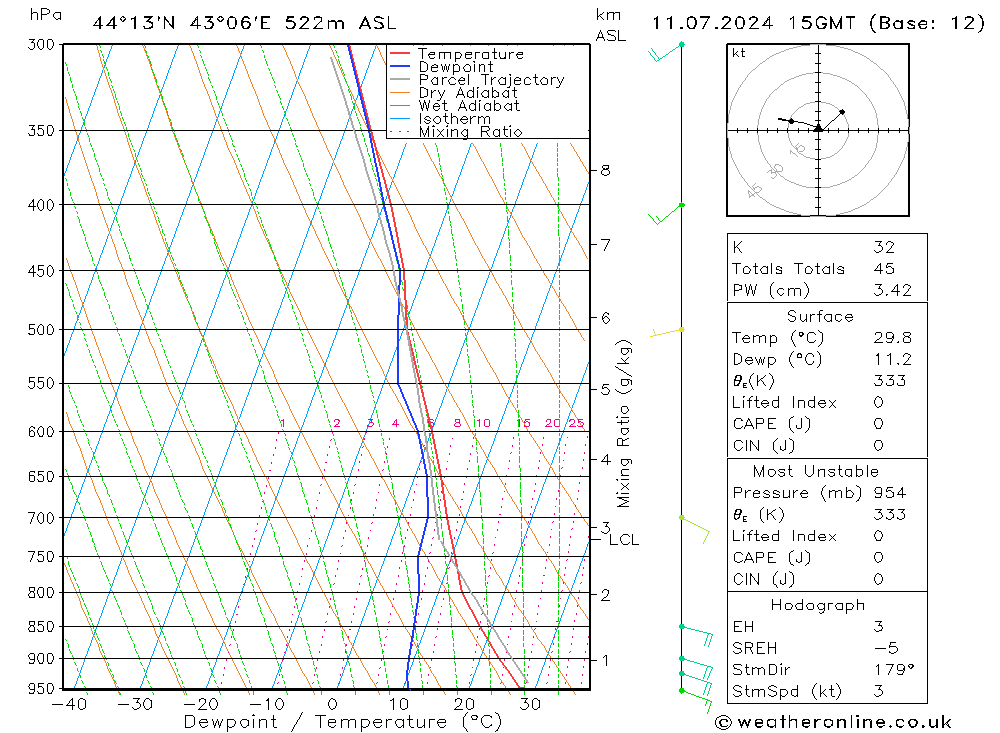Click the 30 temperature axis label
The image size is (1000, 733).
point(530,704)
